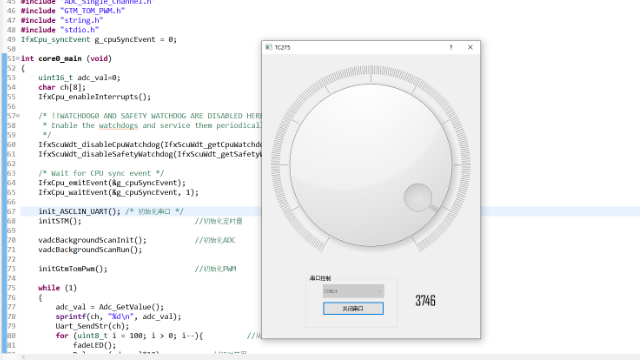Click the IfxScuWdt_disableCpuWatchdog line
Image resolution: width=640 pixels, height=360 pixels.
150,144
